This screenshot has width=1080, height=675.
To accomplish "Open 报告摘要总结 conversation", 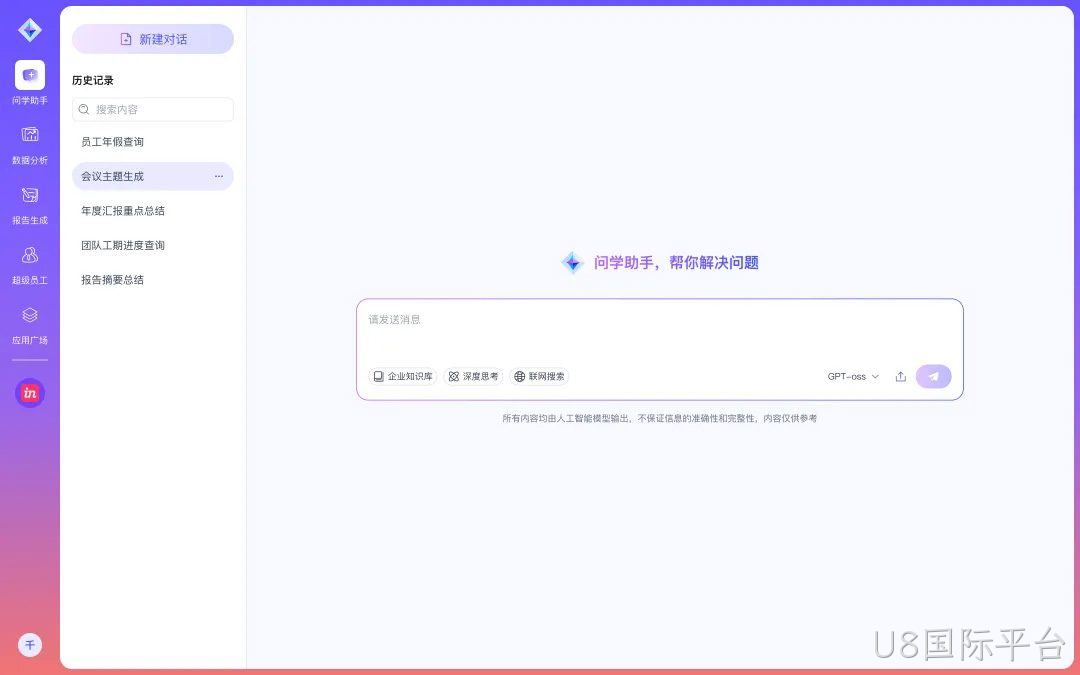I will pyautogui.click(x=153, y=280).
